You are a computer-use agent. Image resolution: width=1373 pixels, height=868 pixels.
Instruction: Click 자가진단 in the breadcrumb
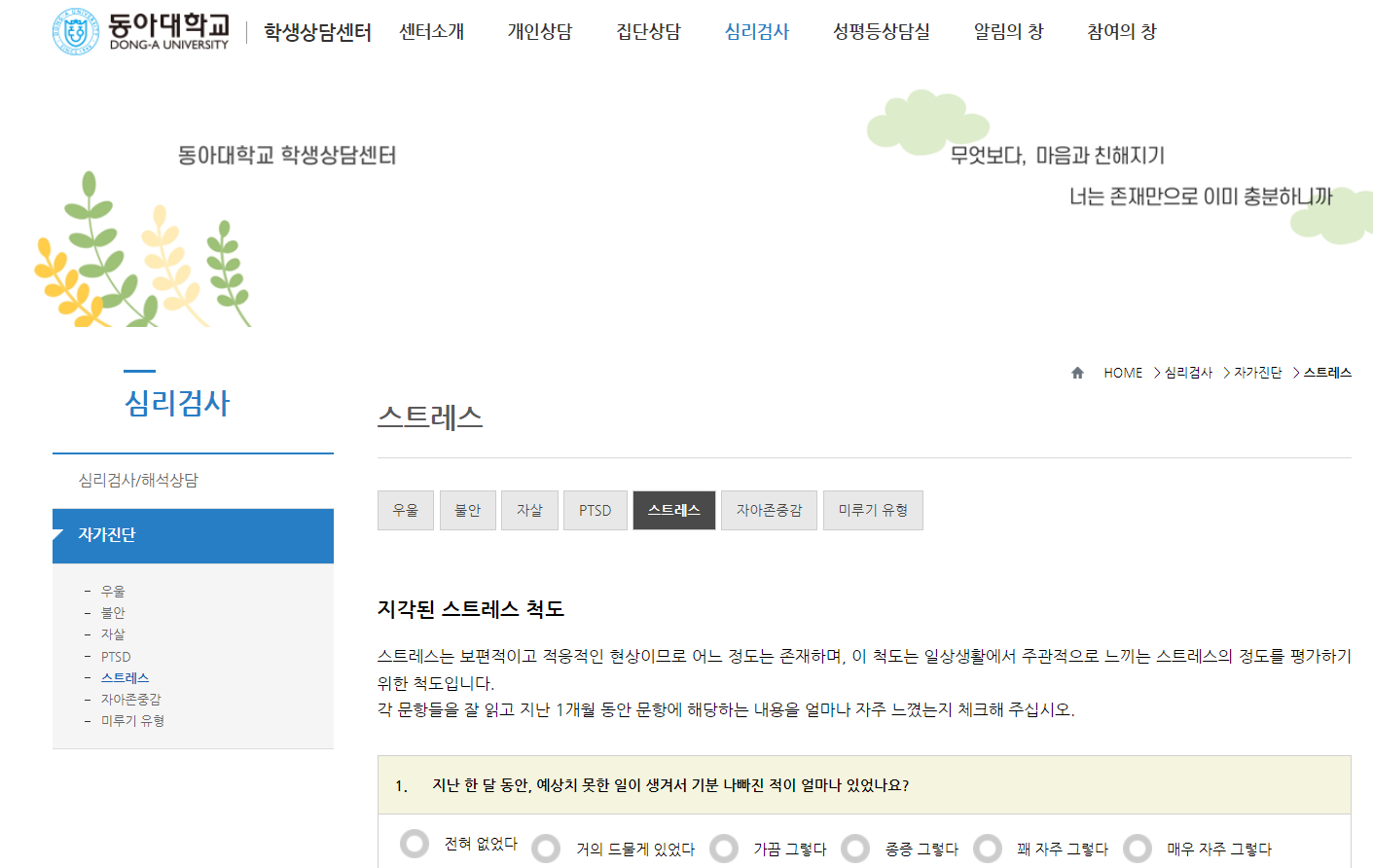1257,373
